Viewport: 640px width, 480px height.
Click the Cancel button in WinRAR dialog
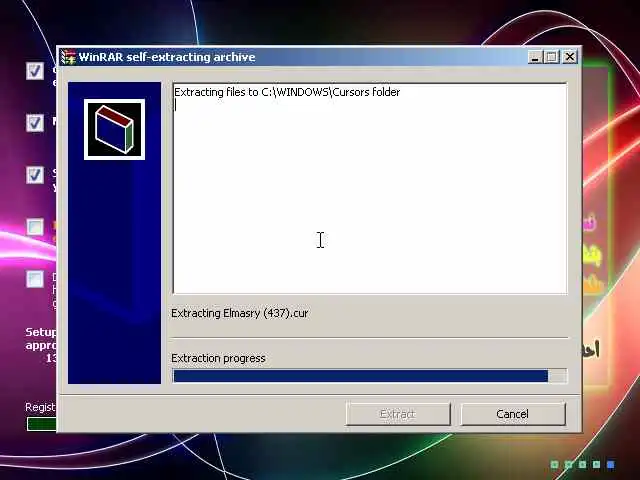pos(513,414)
